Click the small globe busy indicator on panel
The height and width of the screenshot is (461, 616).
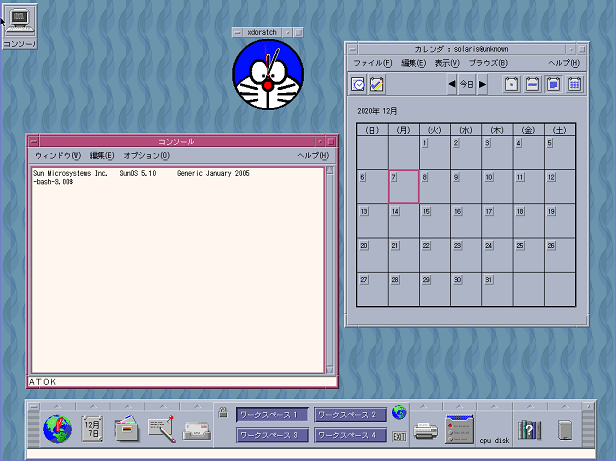(399, 413)
